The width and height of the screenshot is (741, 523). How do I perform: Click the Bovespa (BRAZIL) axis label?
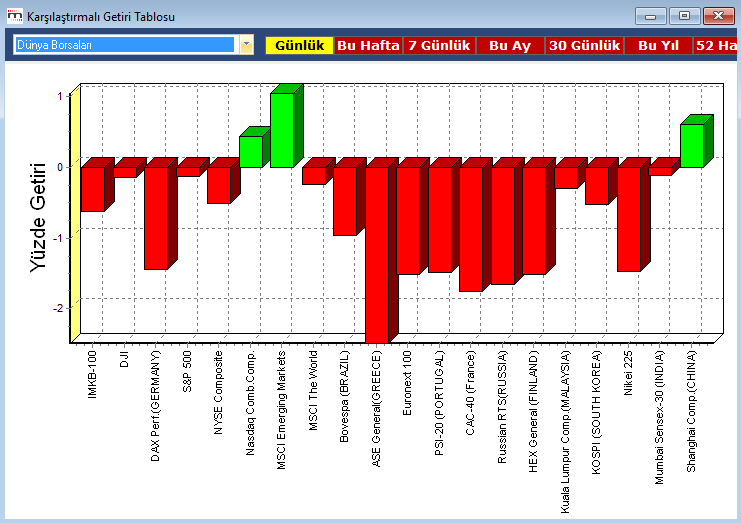tap(344, 396)
